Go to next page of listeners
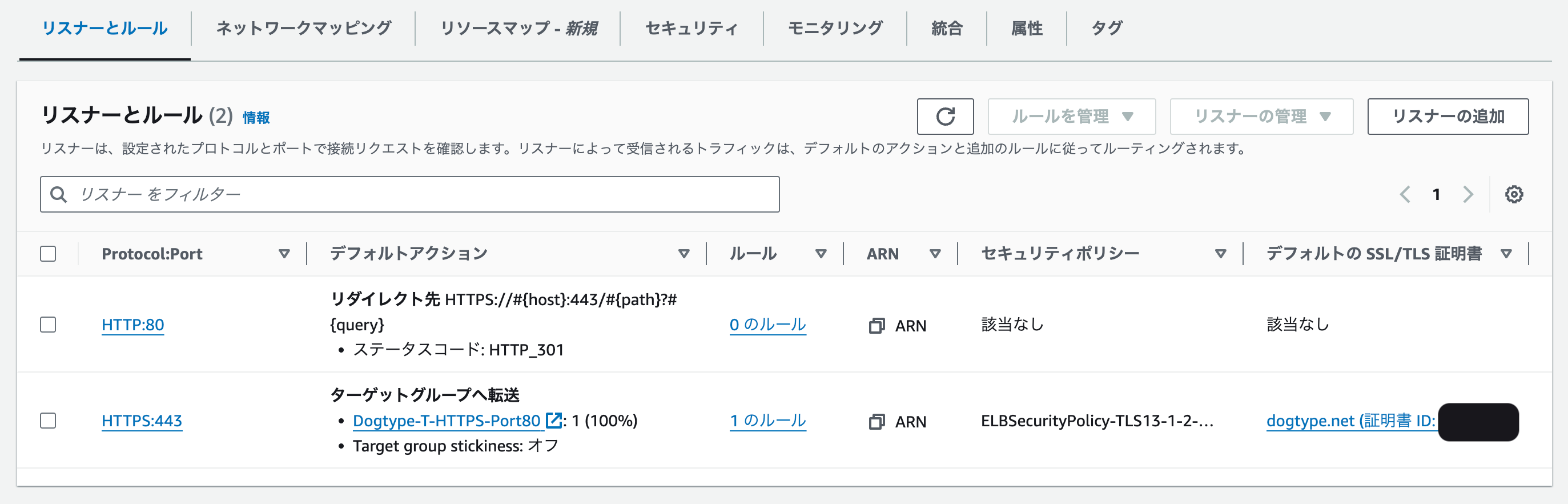 (1468, 194)
